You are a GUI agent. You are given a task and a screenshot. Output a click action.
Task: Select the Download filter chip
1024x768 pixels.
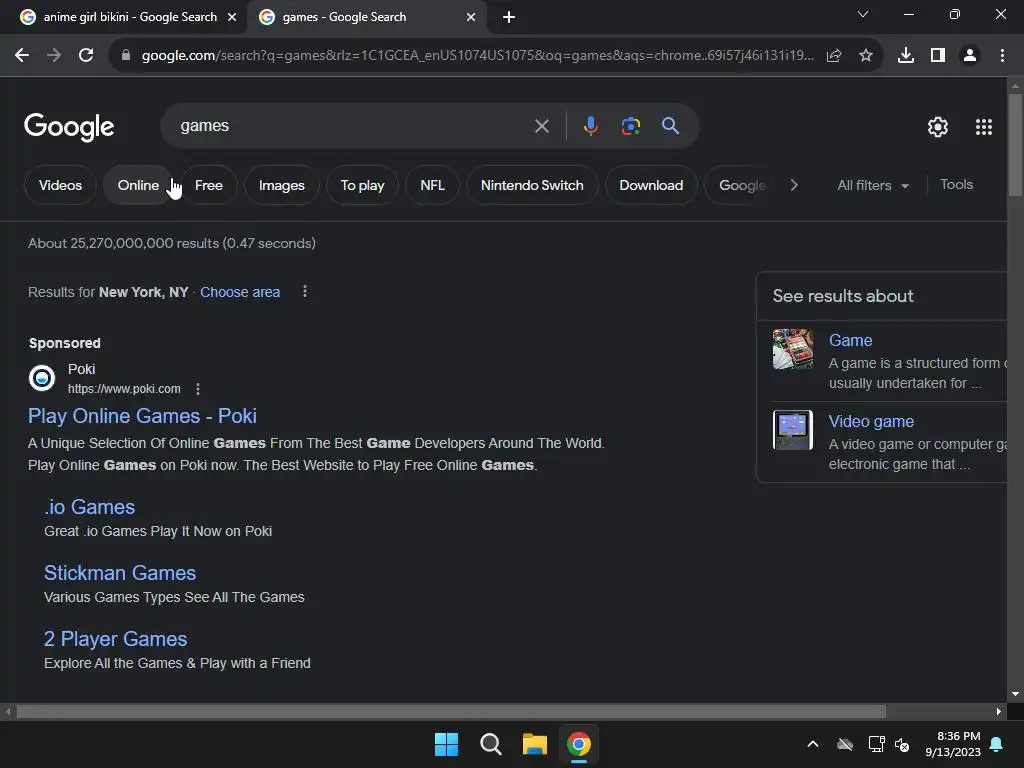651,185
